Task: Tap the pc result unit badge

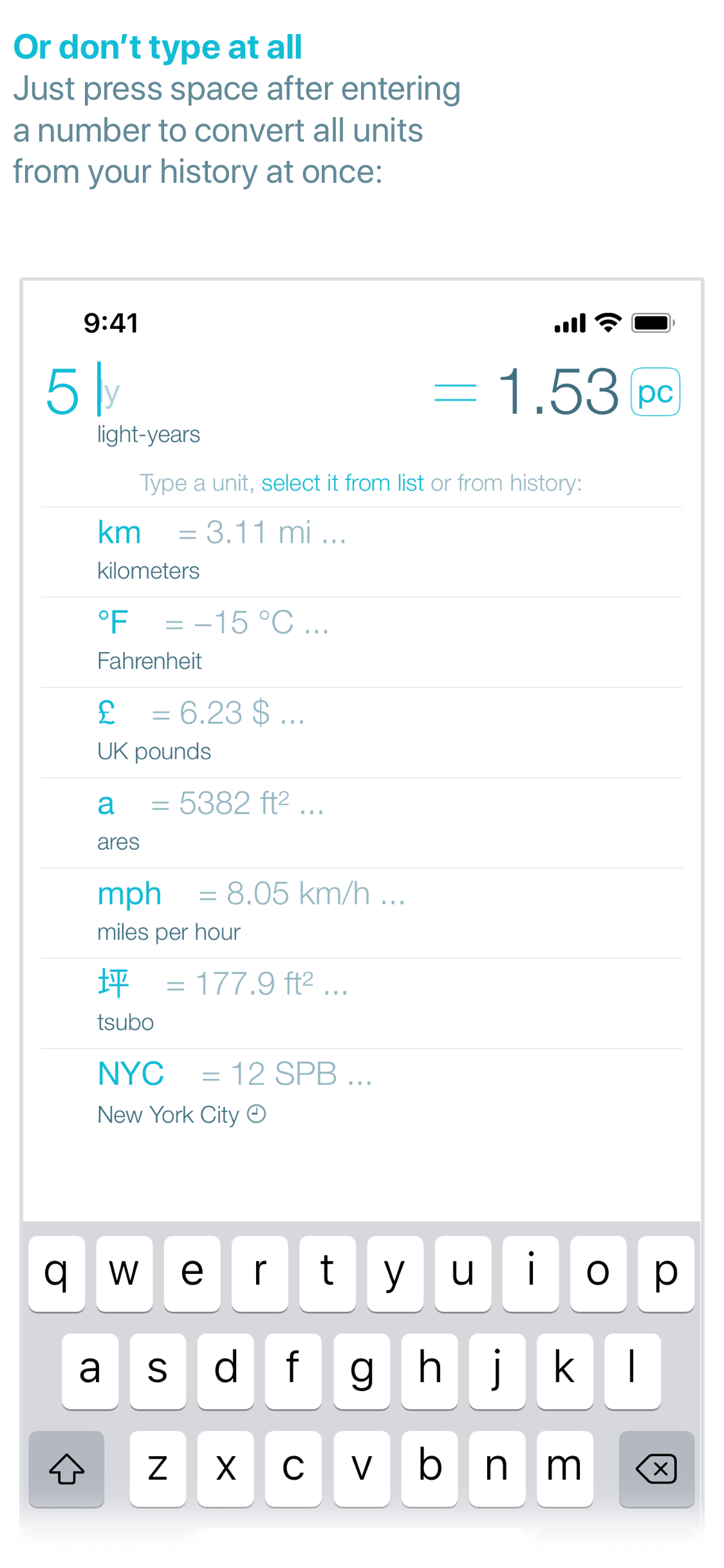Action: pos(655,392)
